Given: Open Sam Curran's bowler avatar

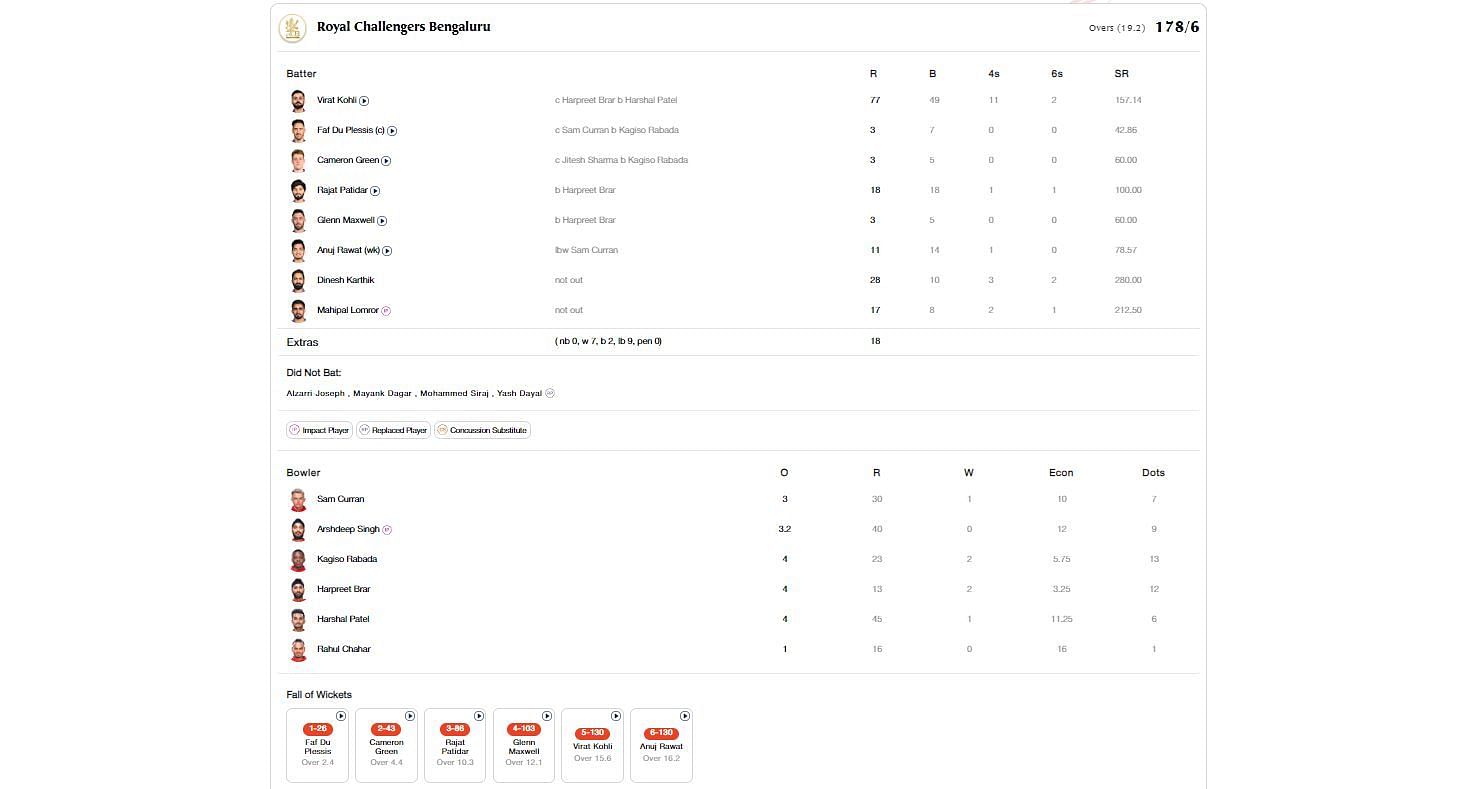Looking at the screenshot, I should point(298,500).
